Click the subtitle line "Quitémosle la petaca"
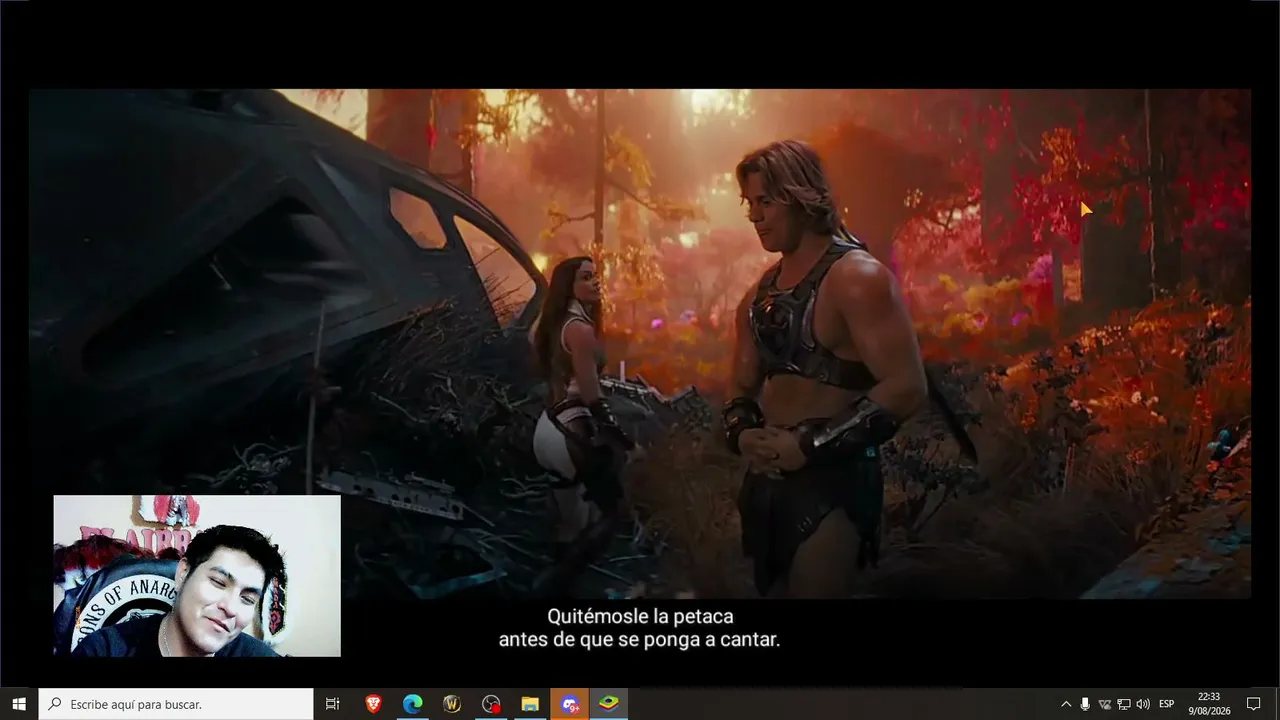Screen dimensions: 1280x720 coord(640,616)
